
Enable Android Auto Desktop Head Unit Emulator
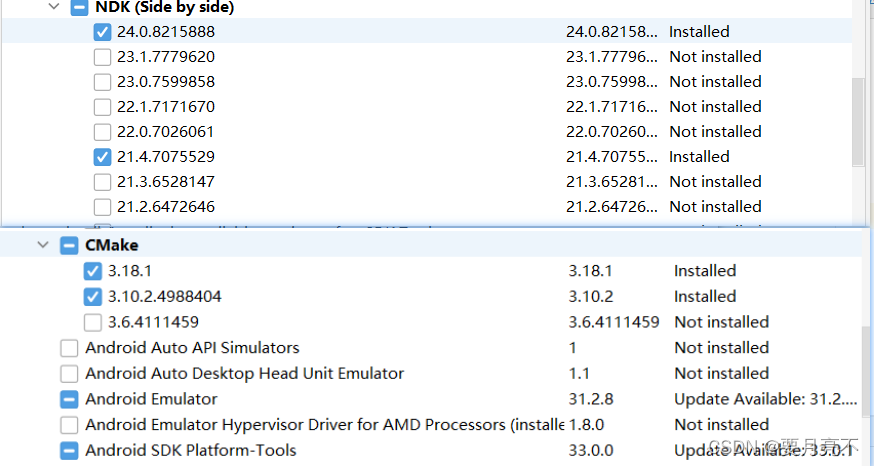69,374
